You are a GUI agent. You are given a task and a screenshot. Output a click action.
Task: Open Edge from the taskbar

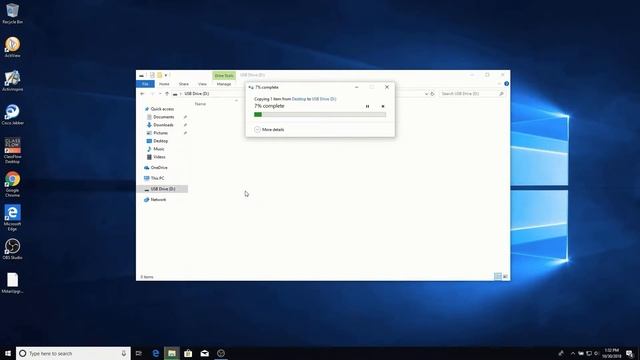pyautogui.click(x=156, y=353)
